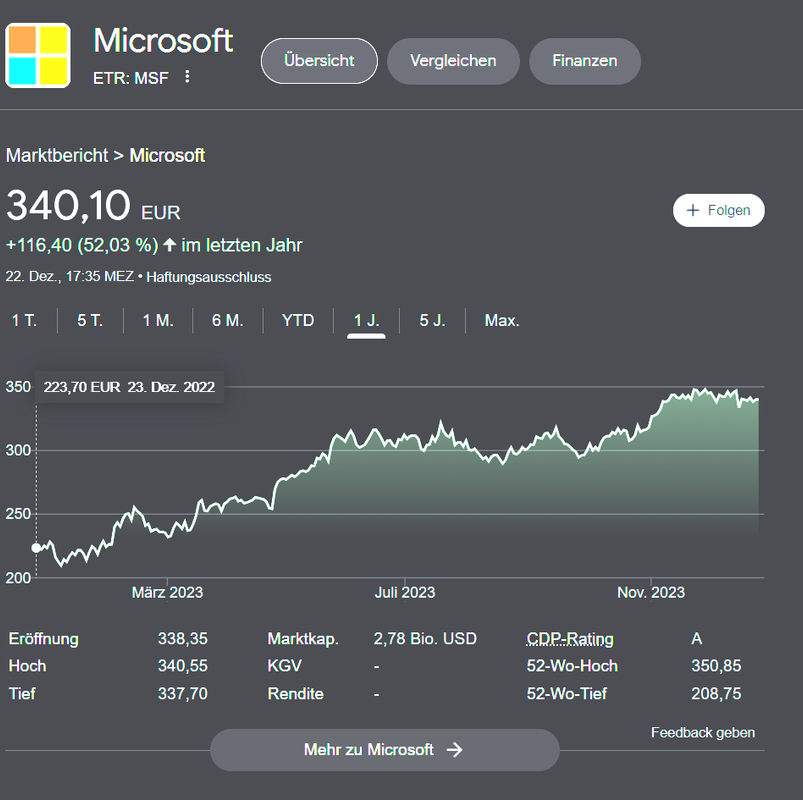Click the Hoch value 340,55
The height and width of the screenshot is (800, 803).
[183, 666]
